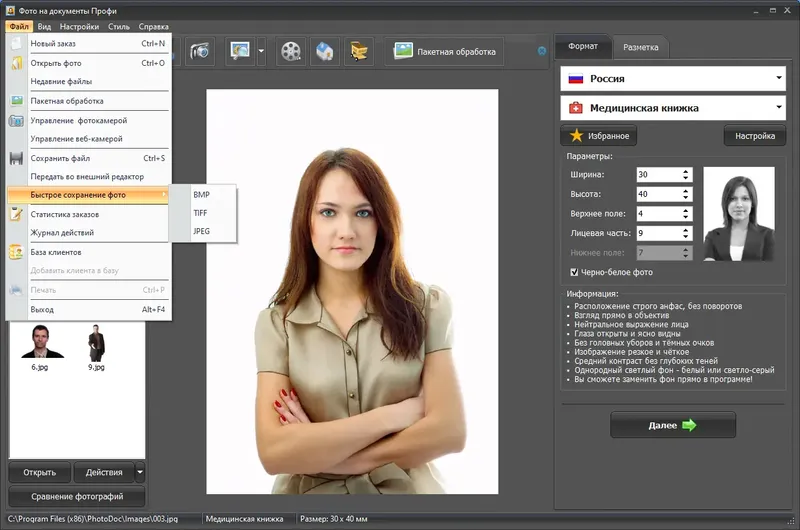Screen dimensions: 800x530
Task: Open the Медицинская книжка document type dropdown
Action: point(778,107)
